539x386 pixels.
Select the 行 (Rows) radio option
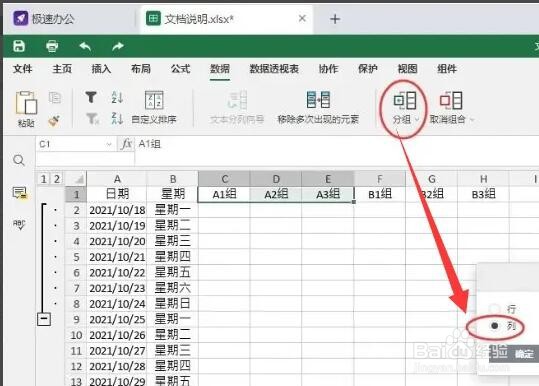[495, 308]
